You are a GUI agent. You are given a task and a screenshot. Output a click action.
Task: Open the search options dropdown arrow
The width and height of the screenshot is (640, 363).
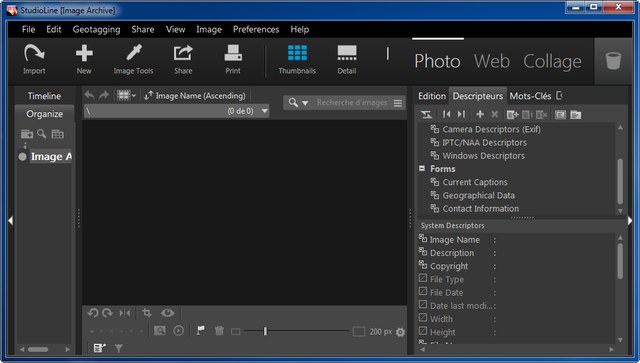pyautogui.click(x=305, y=103)
